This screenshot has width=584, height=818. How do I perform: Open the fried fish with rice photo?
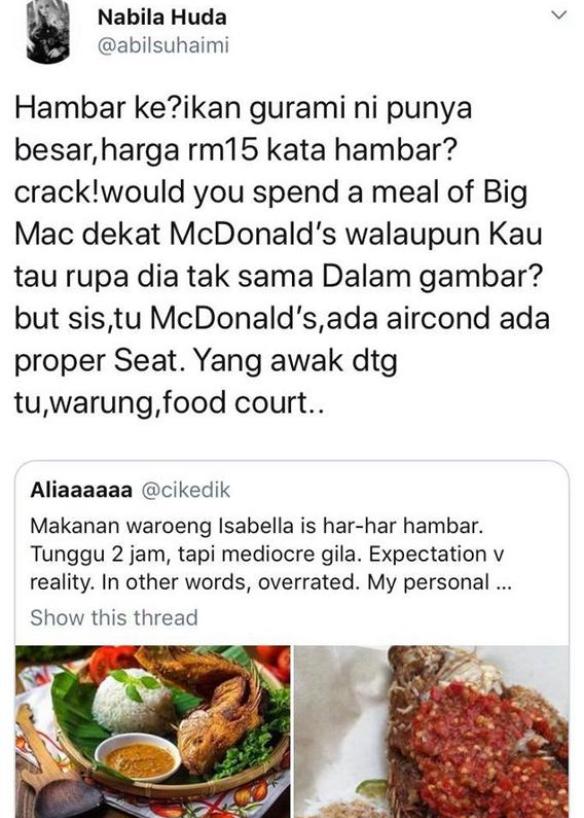click(x=153, y=731)
